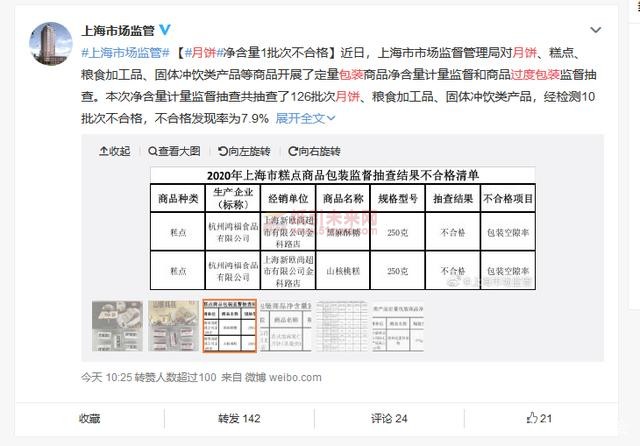The height and width of the screenshot is (446, 640).
Task: Expand full post with 展开全文
Action: [299, 118]
